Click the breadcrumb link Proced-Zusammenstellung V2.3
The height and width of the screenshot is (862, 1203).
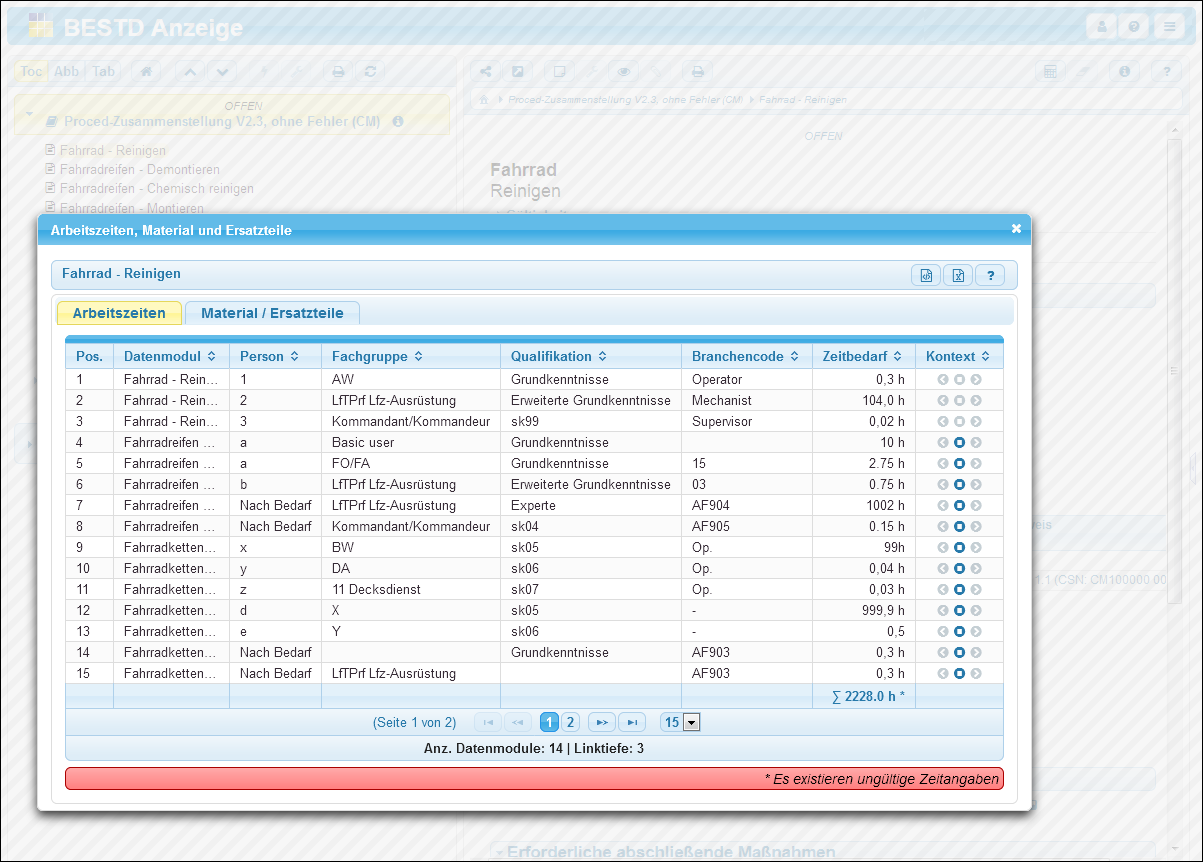[x=625, y=100]
